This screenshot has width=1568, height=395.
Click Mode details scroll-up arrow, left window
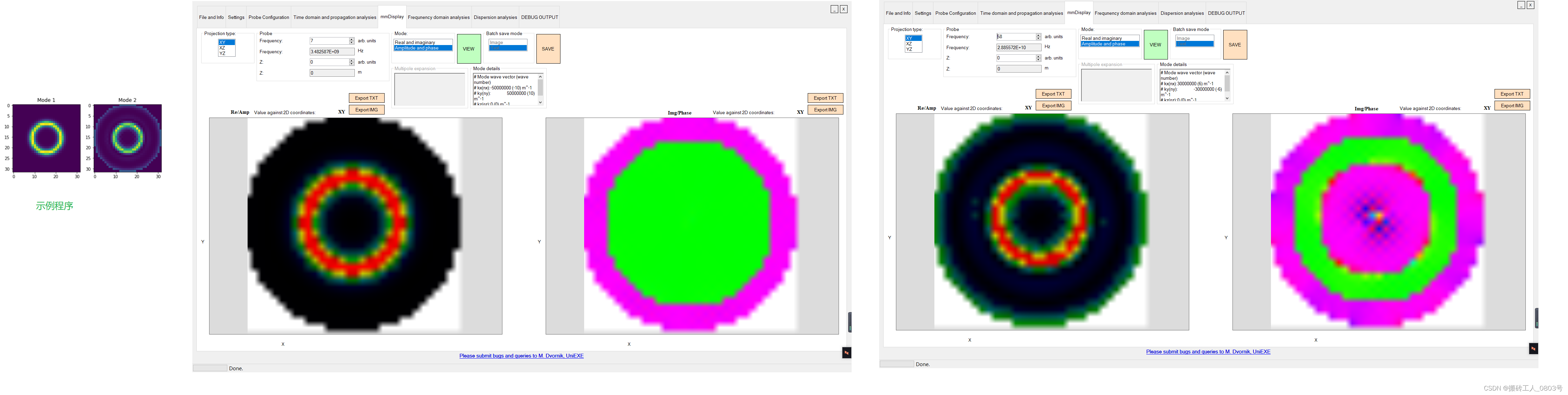click(540, 77)
